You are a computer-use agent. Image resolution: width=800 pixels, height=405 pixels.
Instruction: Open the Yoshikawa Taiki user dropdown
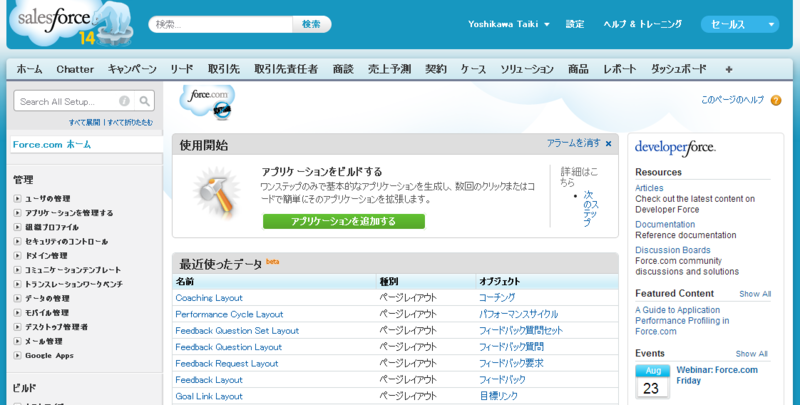click(x=509, y=24)
